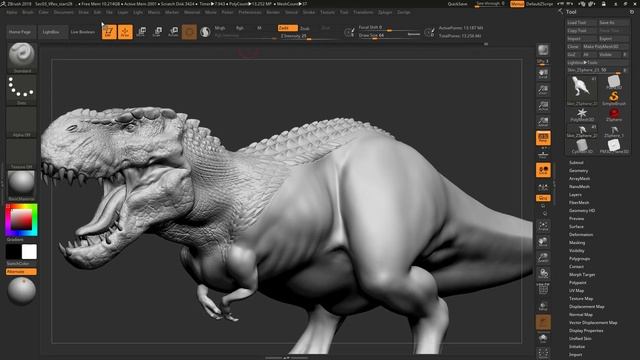Expand the FiberMesh section

579,202
